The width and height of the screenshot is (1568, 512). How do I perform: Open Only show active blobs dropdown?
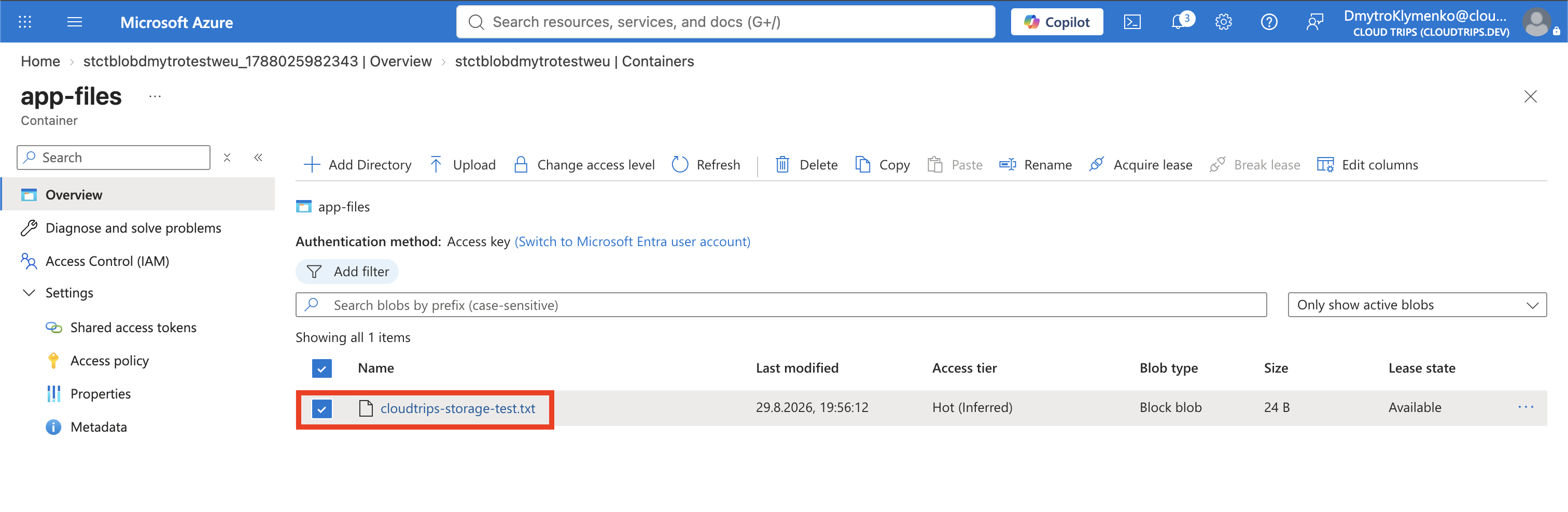pos(1417,305)
